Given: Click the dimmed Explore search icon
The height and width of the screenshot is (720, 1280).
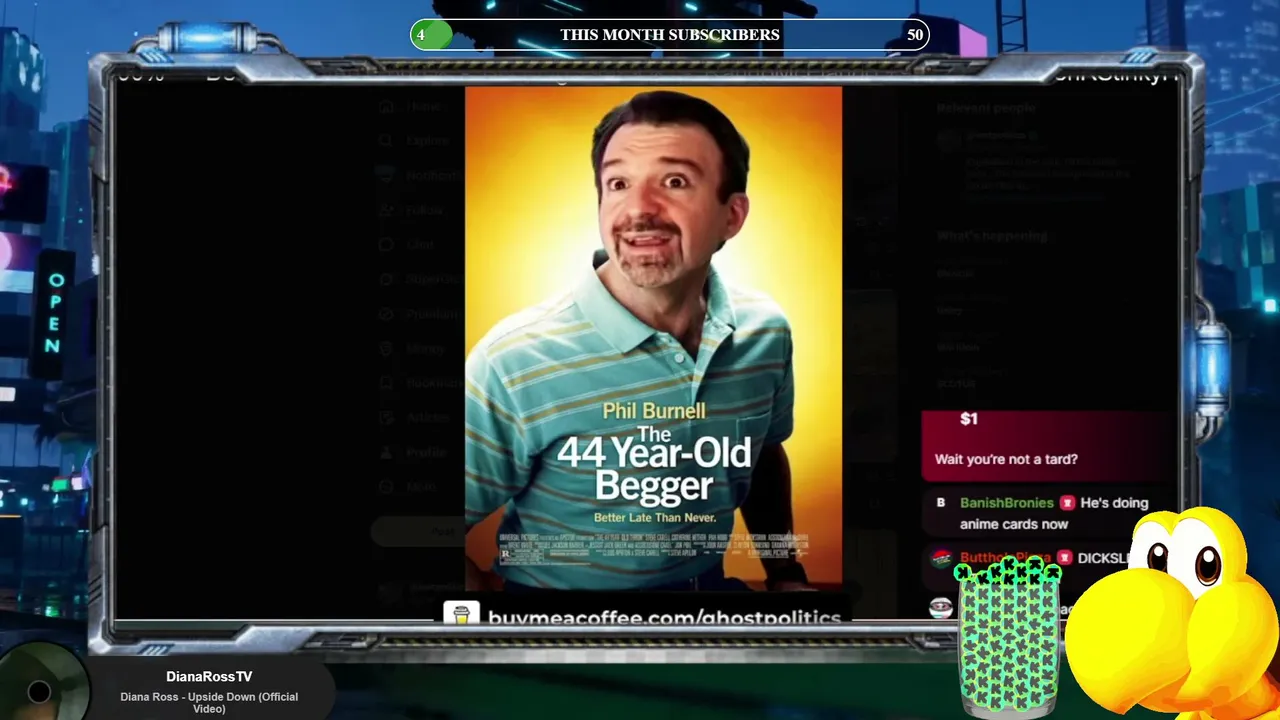Looking at the screenshot, I should [387, 141].
